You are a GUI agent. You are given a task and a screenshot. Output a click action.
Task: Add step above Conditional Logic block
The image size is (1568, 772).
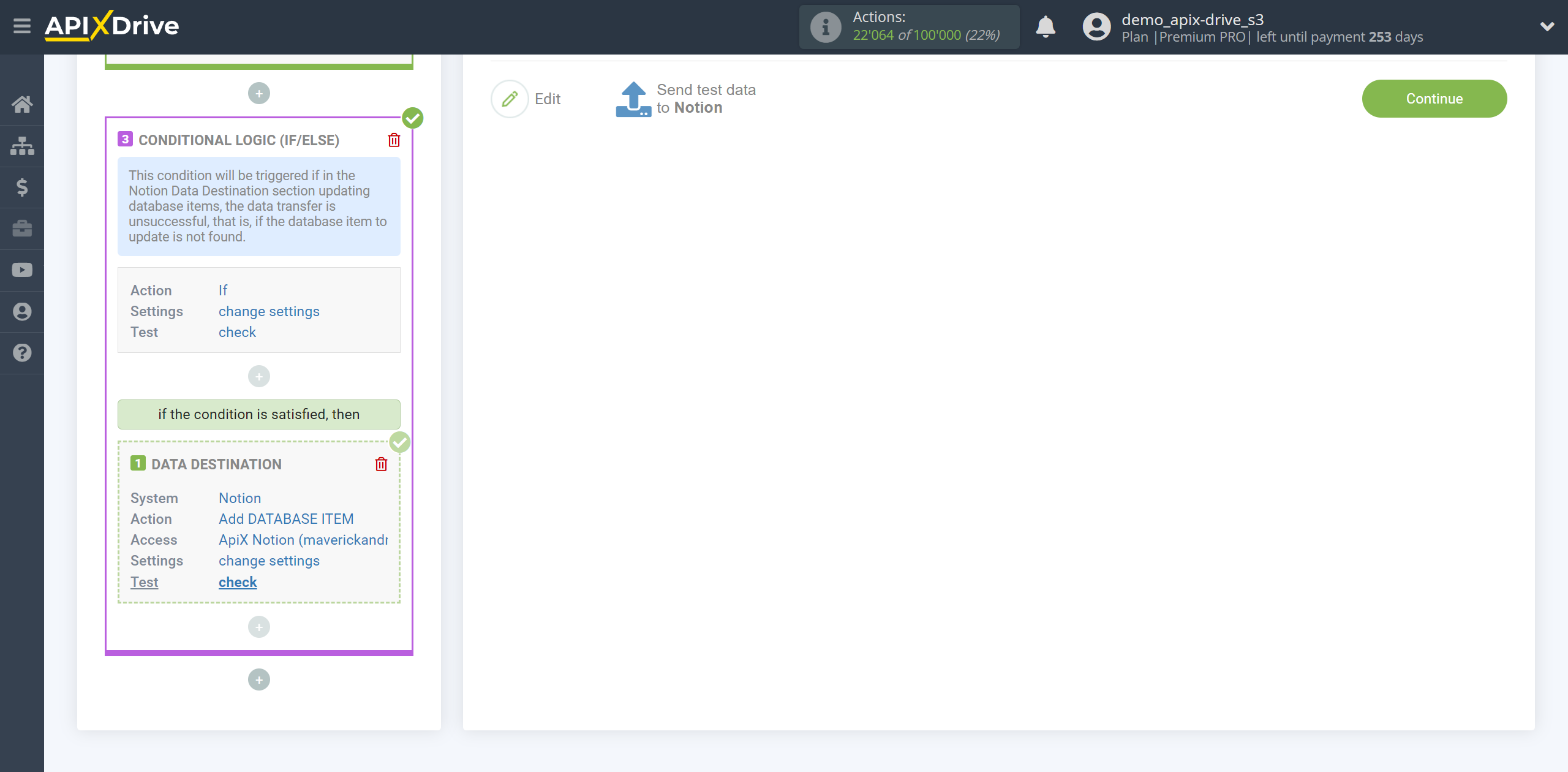pyautogui.click(x=259, y=93)
